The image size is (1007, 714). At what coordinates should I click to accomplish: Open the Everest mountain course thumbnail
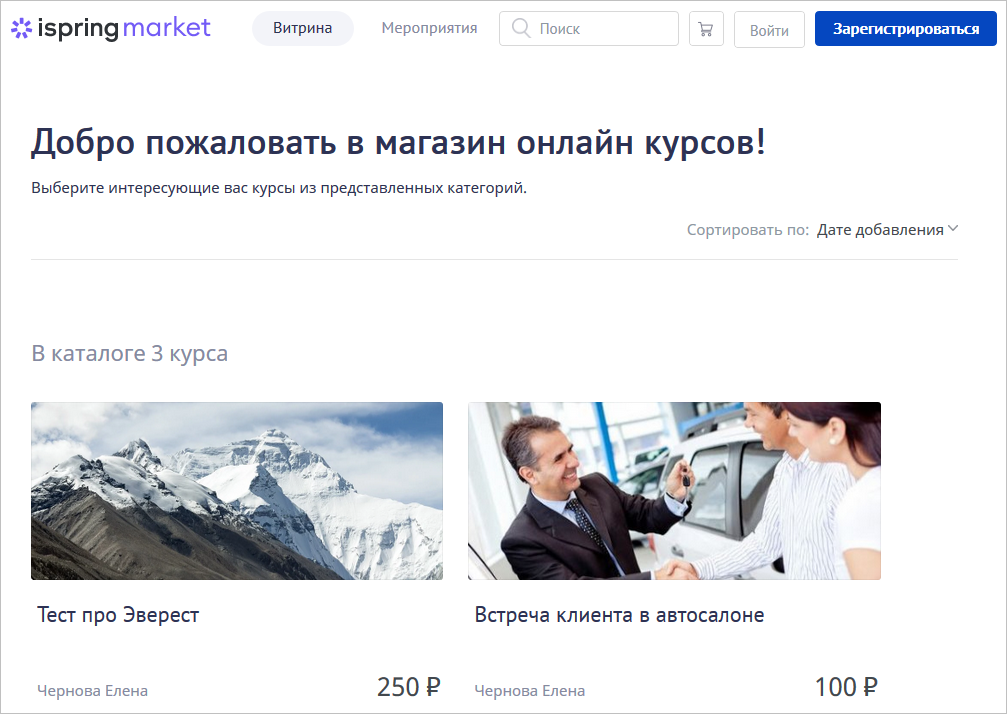[237, 491]
